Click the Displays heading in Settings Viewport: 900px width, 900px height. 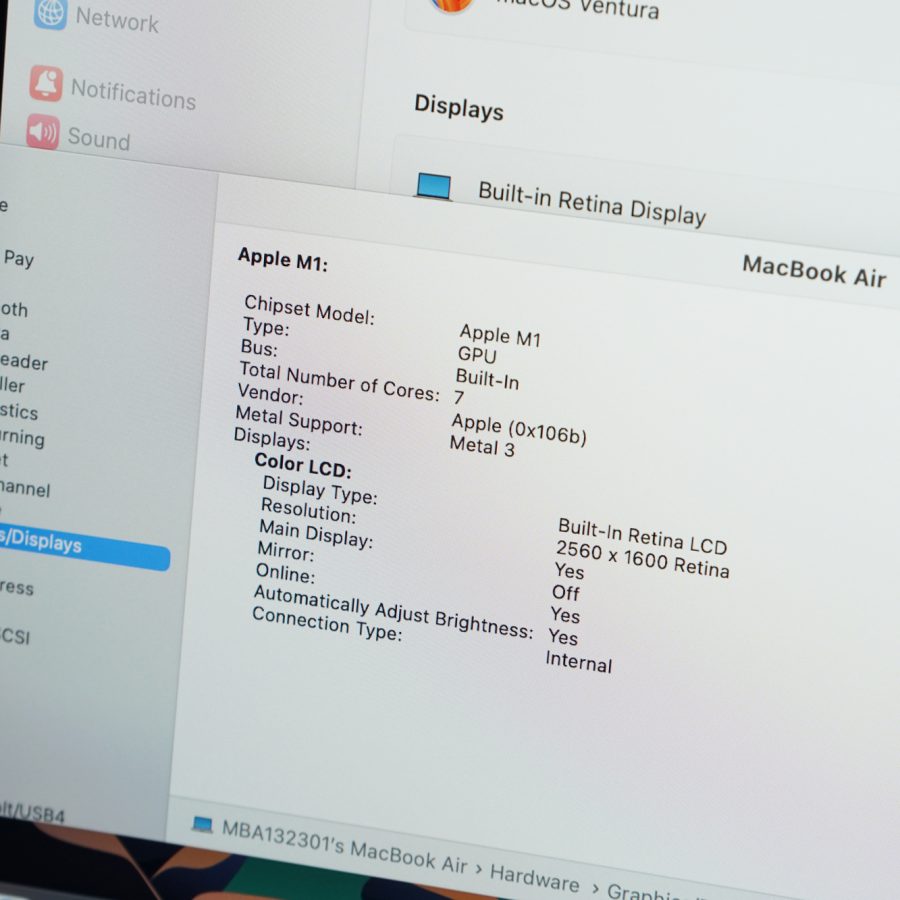pyautogui.click(x=459, y=107)
